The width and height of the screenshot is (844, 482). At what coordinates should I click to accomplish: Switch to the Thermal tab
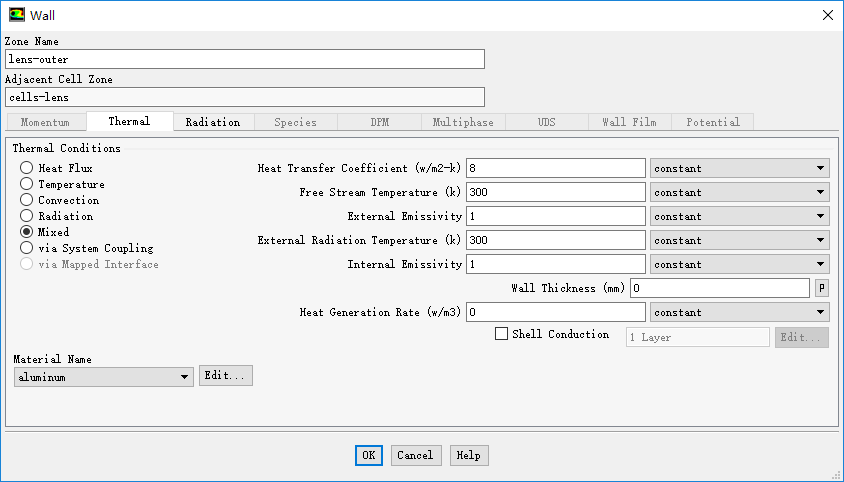pos(129,121)
